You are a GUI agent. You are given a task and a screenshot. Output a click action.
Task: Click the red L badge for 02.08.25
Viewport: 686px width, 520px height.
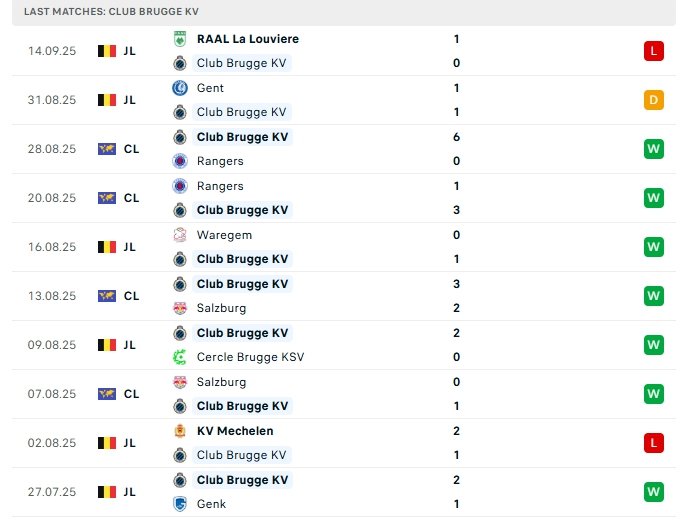(x=654, y=443)
